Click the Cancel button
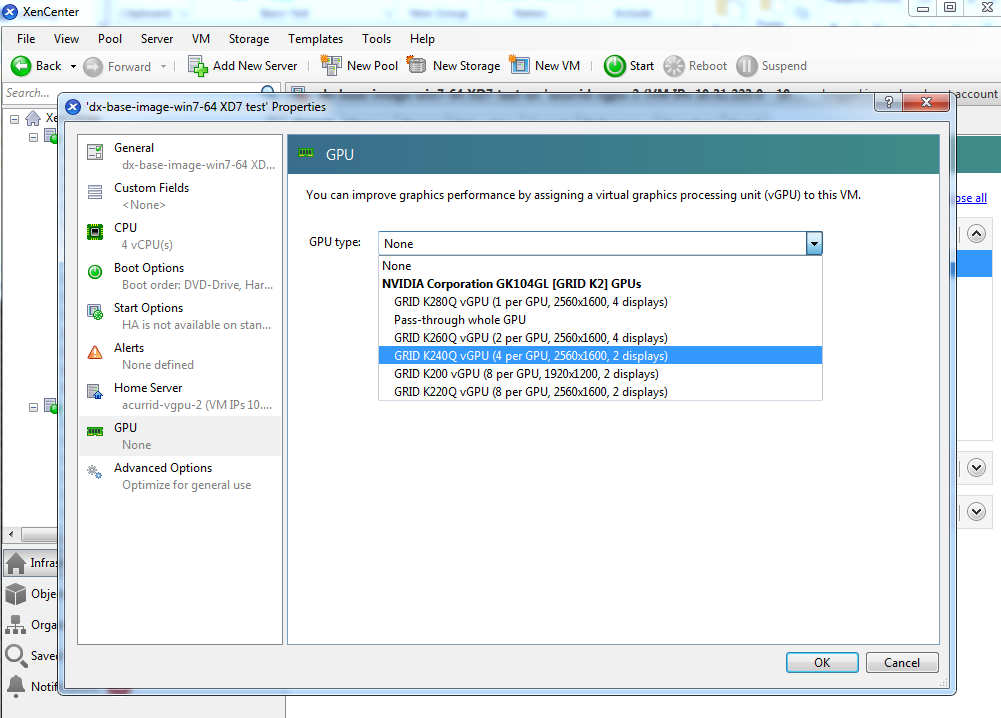 [x=901, y=662]
